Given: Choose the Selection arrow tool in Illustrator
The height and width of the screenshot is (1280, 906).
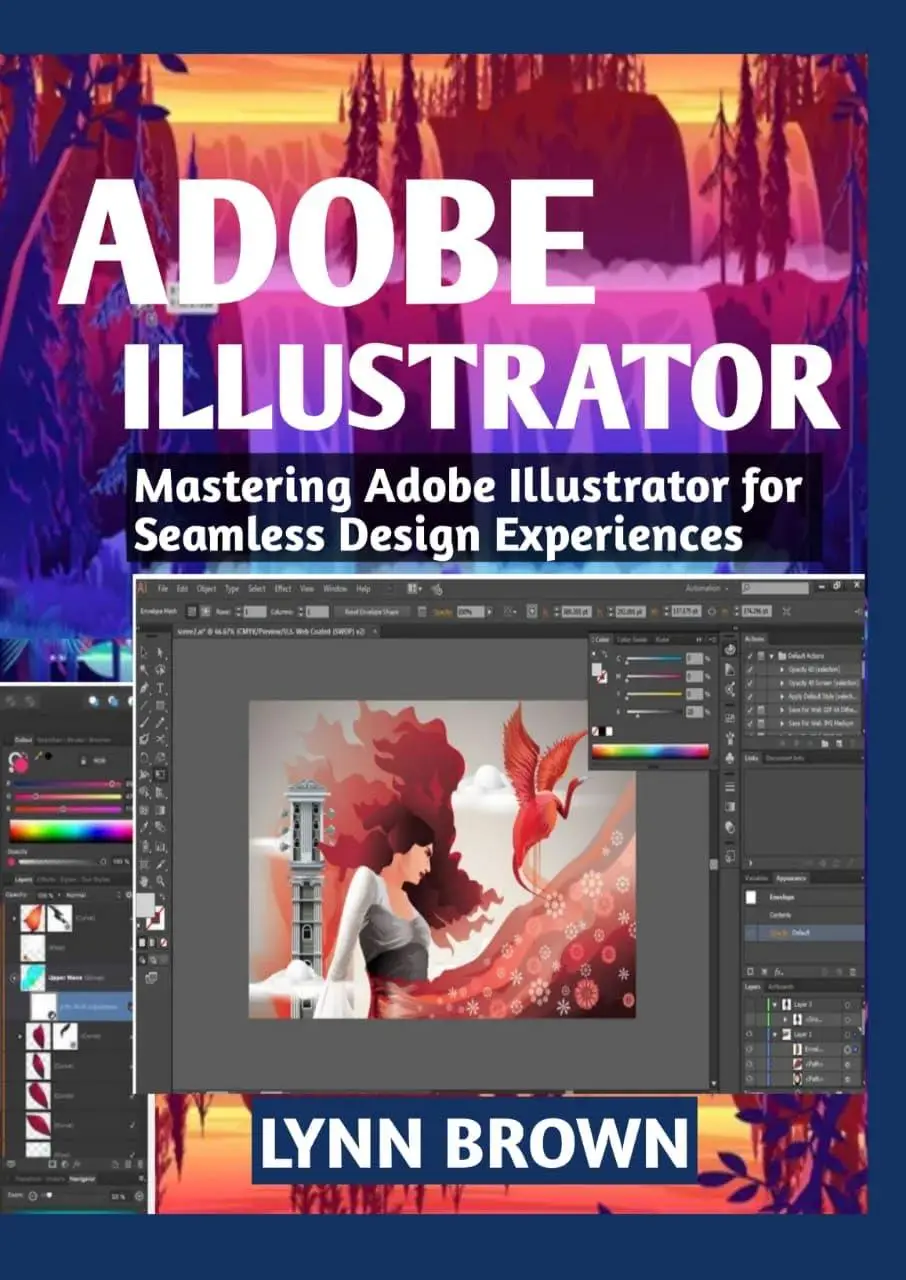Looking at the screenshot, I should click(145, 653).
